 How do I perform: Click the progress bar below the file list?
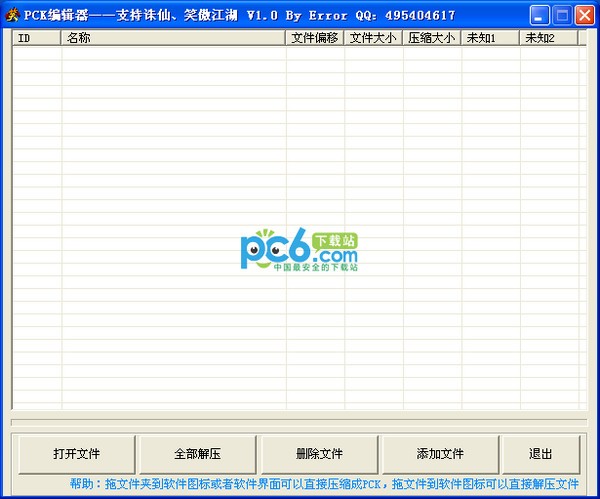click(x=299, y=422)
